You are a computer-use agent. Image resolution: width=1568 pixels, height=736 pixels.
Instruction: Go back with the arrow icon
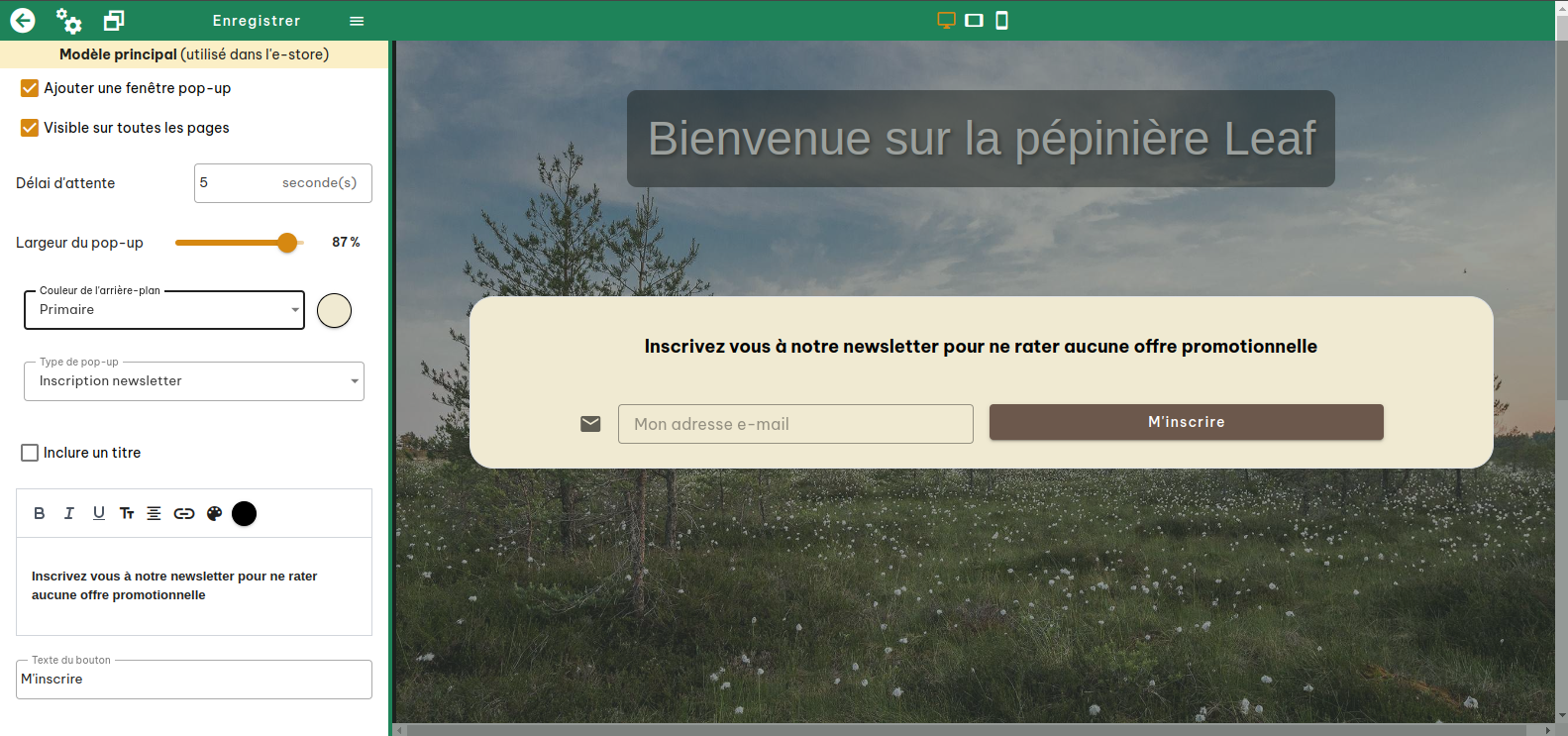pyautogui.click(x=23, y=20)
